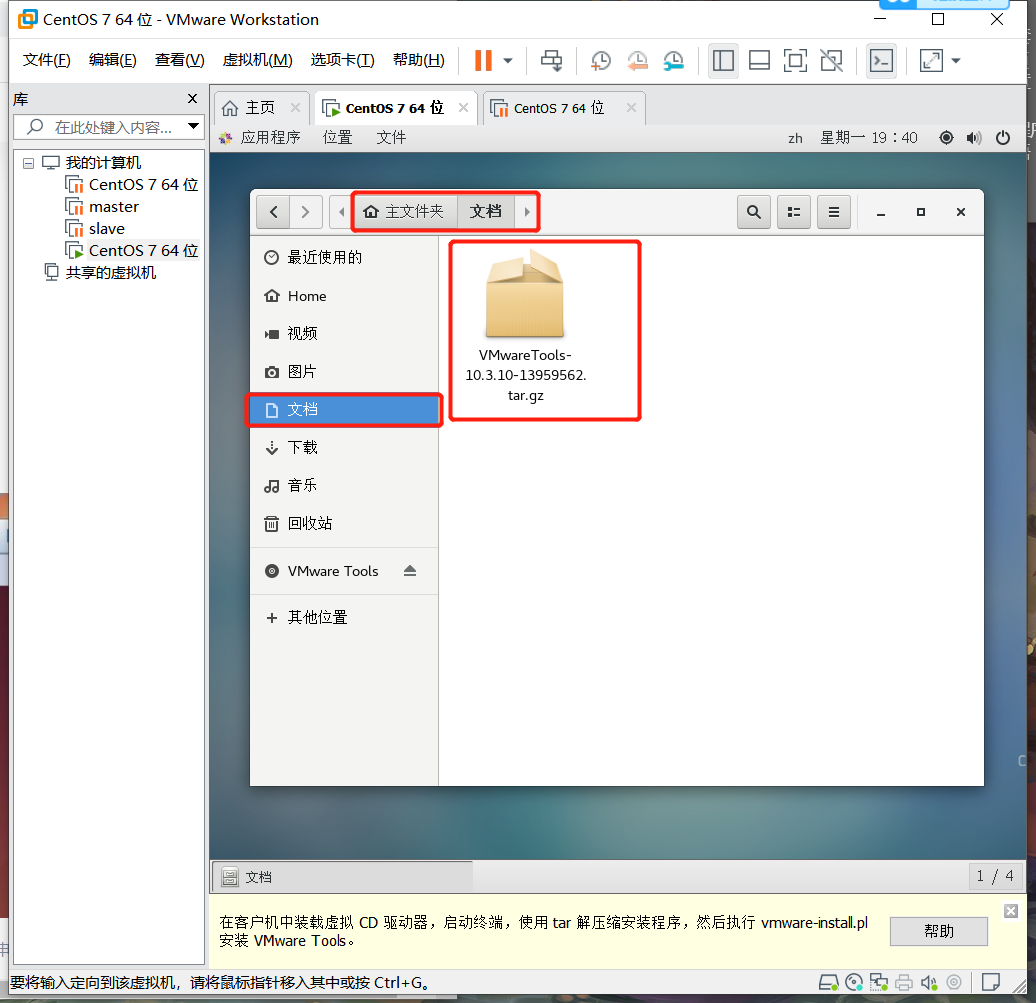The height and width of the screenshot is (1003, 1036).
Task: Open 音乐 folder in sidebar
Action: (344, 486)
